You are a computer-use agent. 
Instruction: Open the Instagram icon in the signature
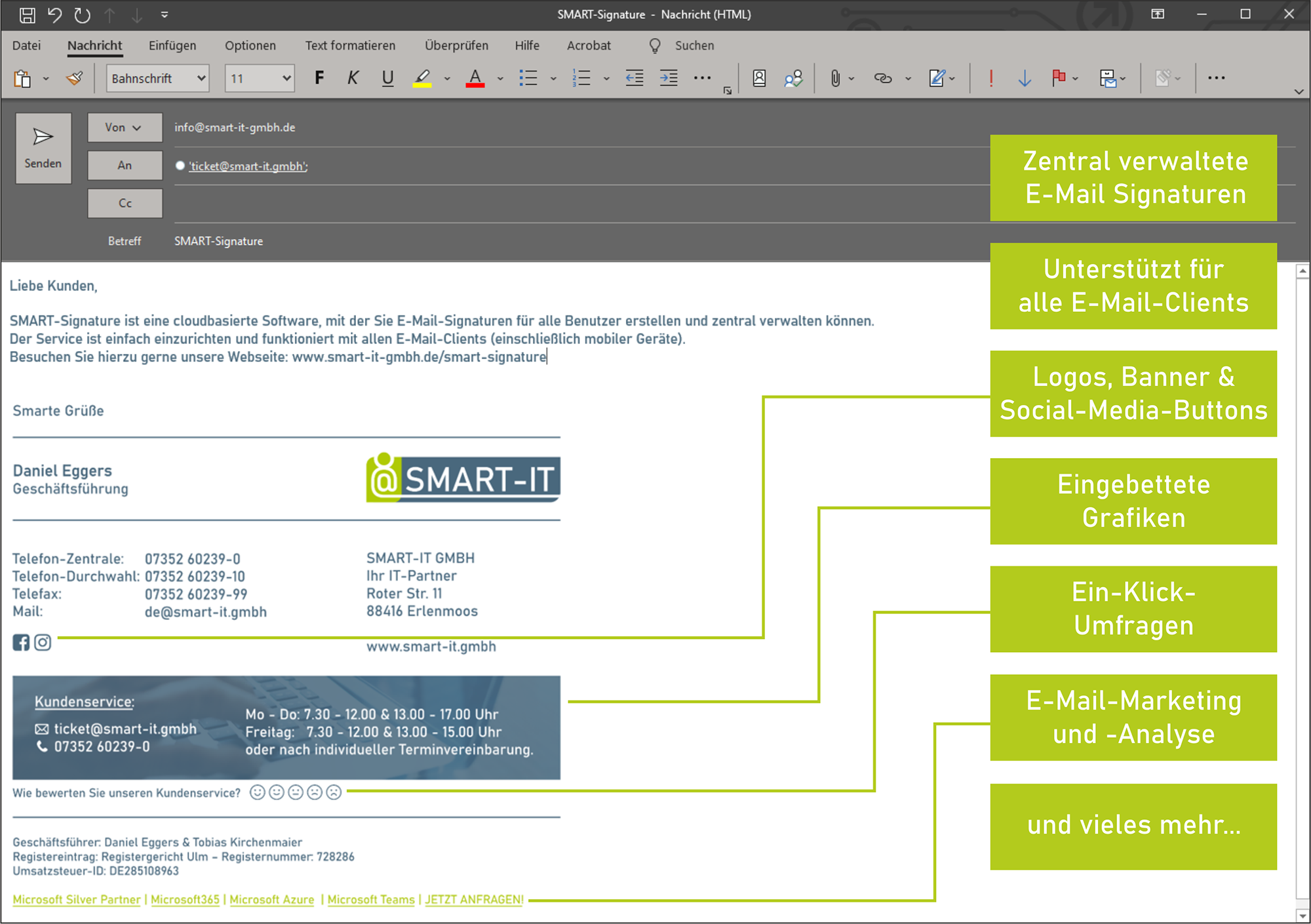[43, 642]
